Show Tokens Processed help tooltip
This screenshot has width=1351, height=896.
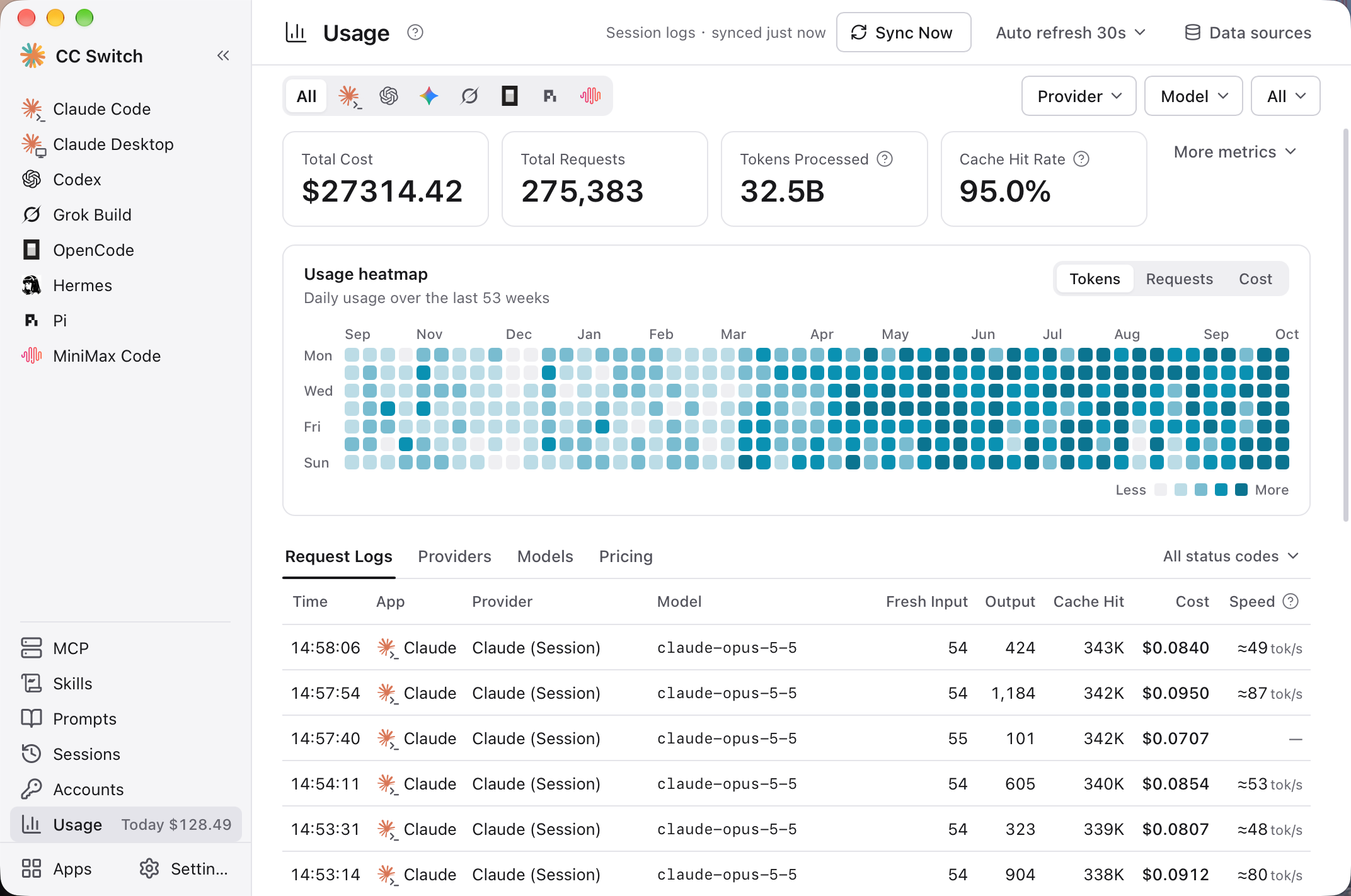tap(885, 159)
